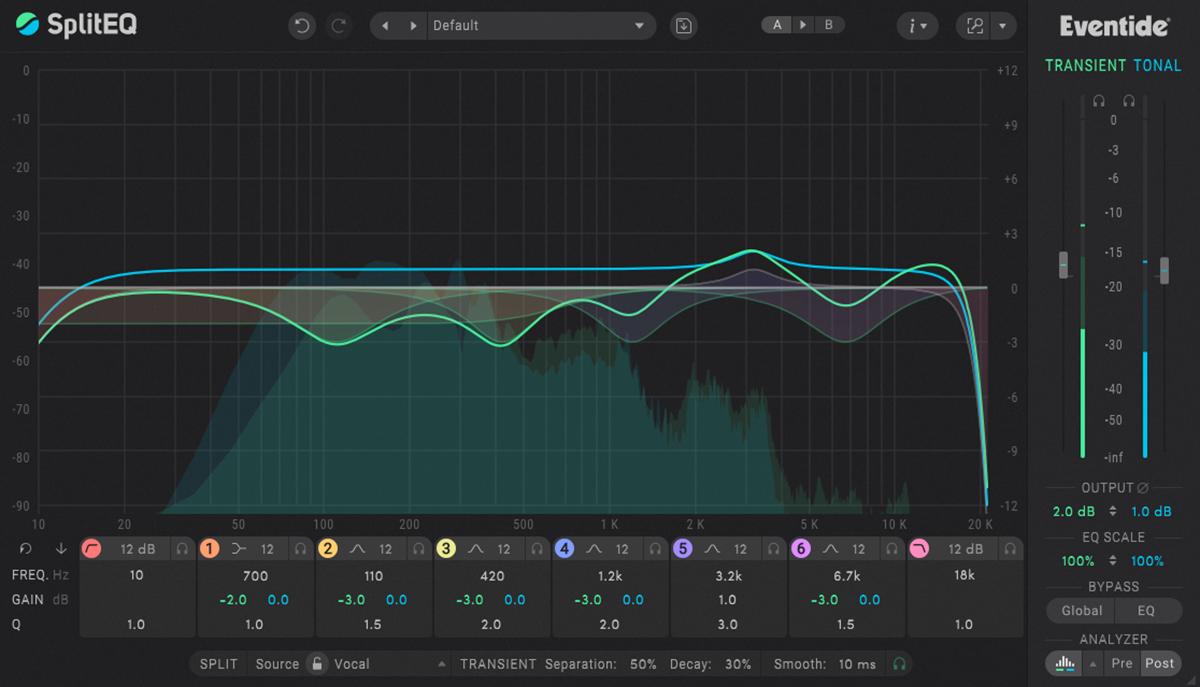This screenshot has height=687, width=1200.
Task: Toggle EQ bypass
Action: [x=1147, y=610]
